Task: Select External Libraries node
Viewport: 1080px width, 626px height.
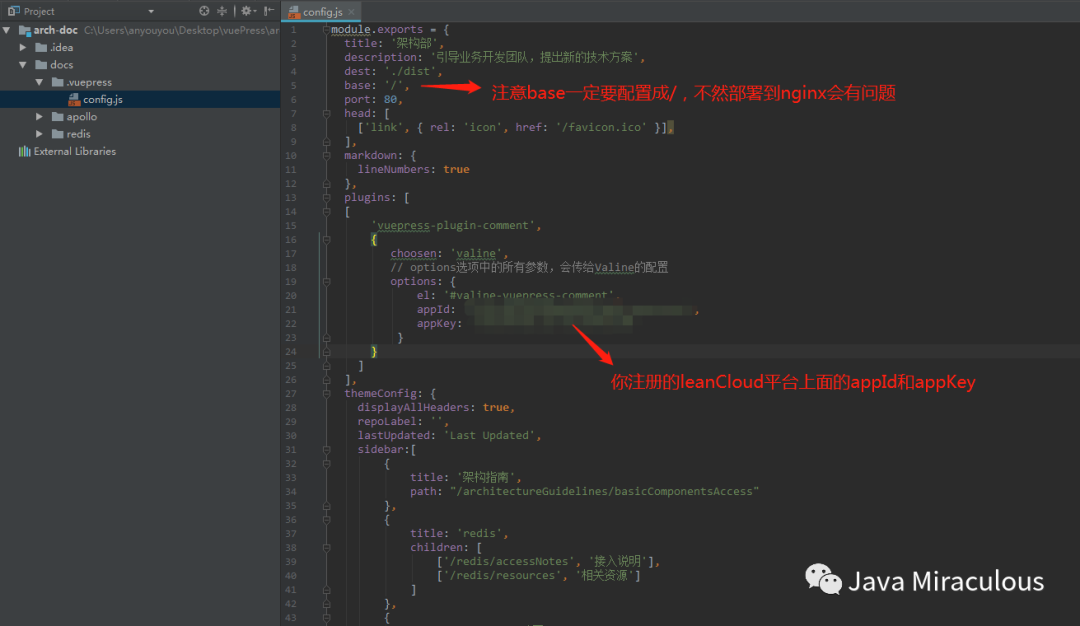Action: point(74,152)
